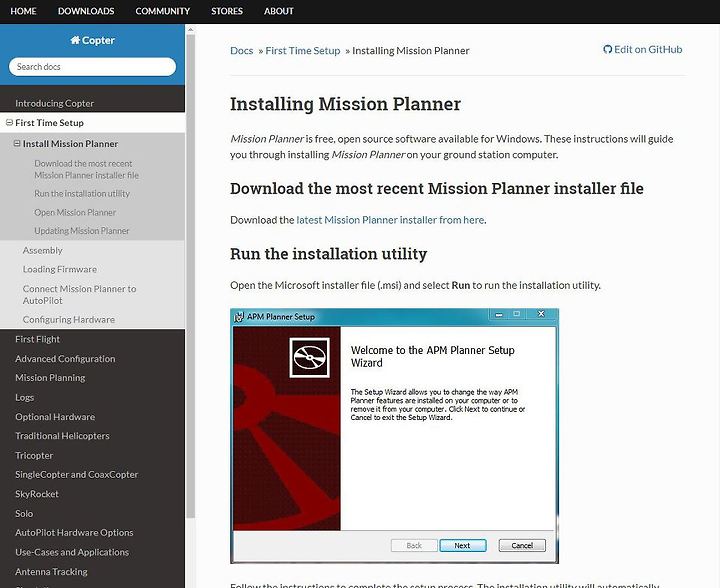Click the Run the installation utility heading
The image size is (720, 588).
[x=328, y=254]
